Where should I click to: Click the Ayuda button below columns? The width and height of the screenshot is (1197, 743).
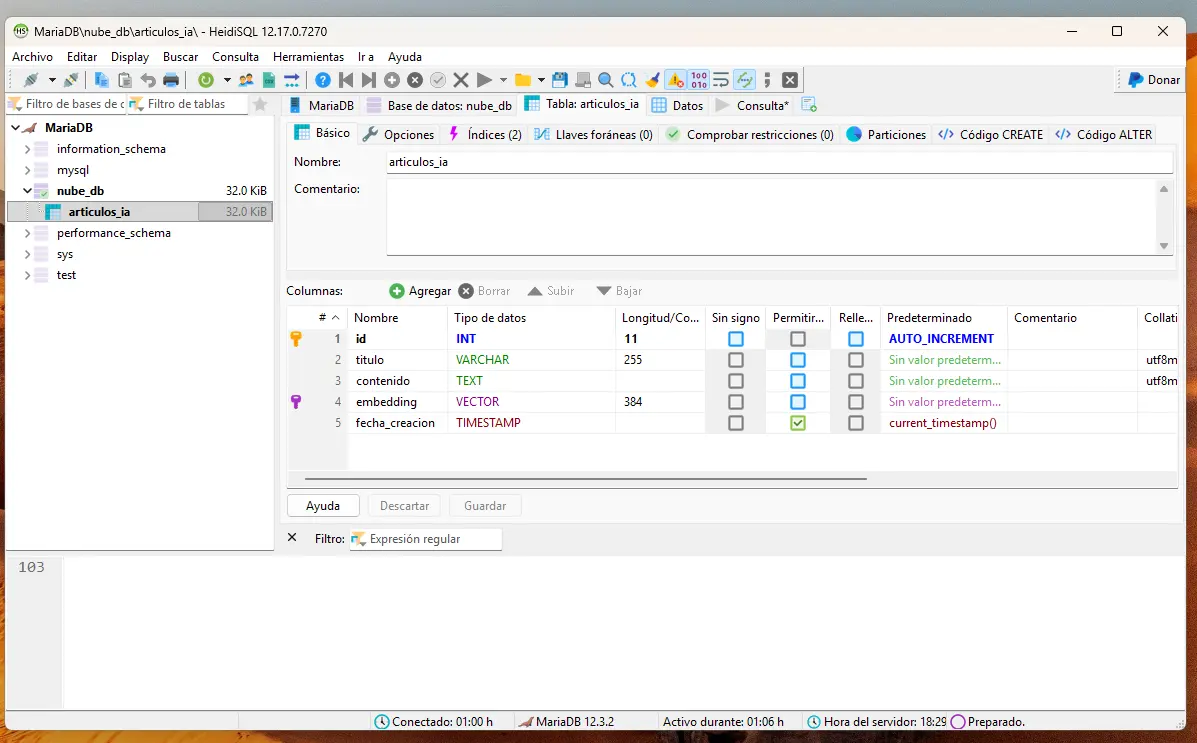[323, 506]
